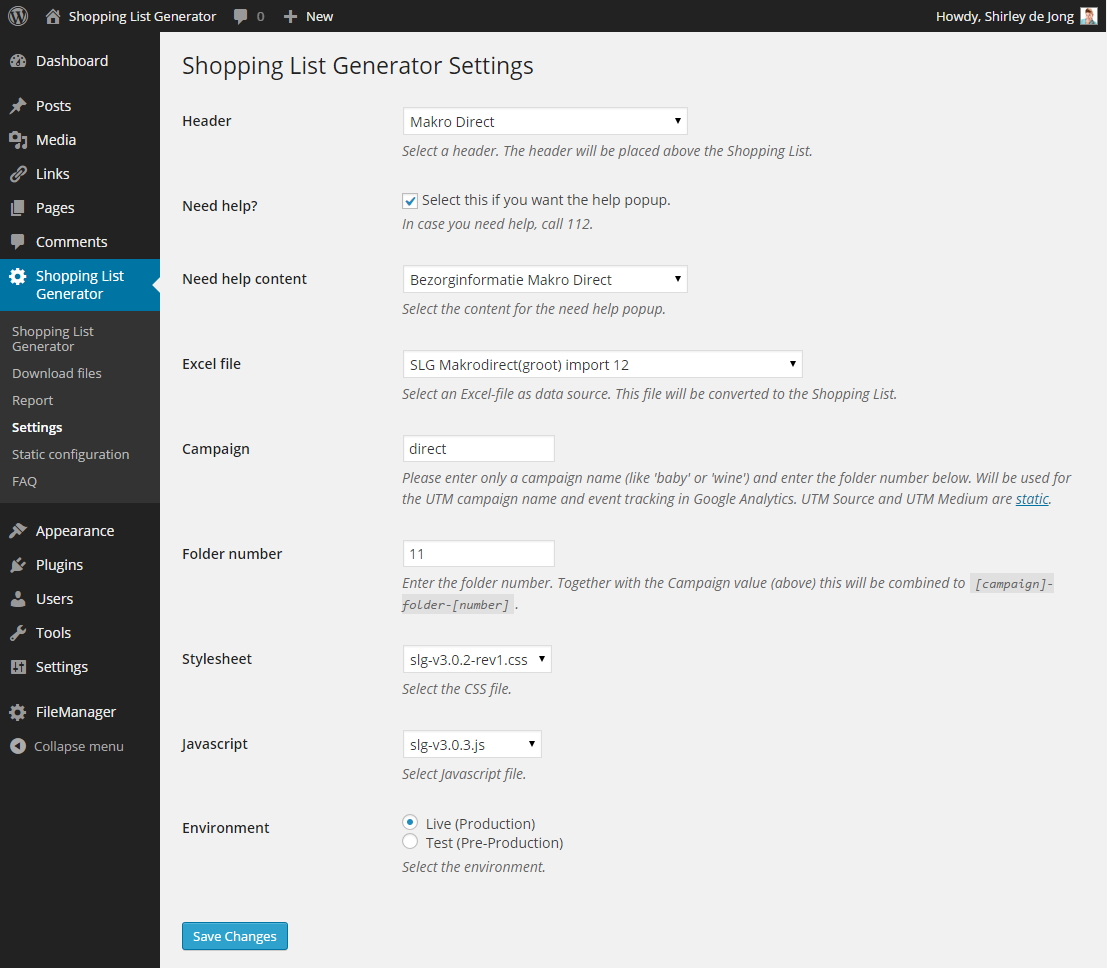Screen dimensions: 1107x968
Task: Select the Test (Pre-Production) environment radio
Action: click(x=410, y=842)
